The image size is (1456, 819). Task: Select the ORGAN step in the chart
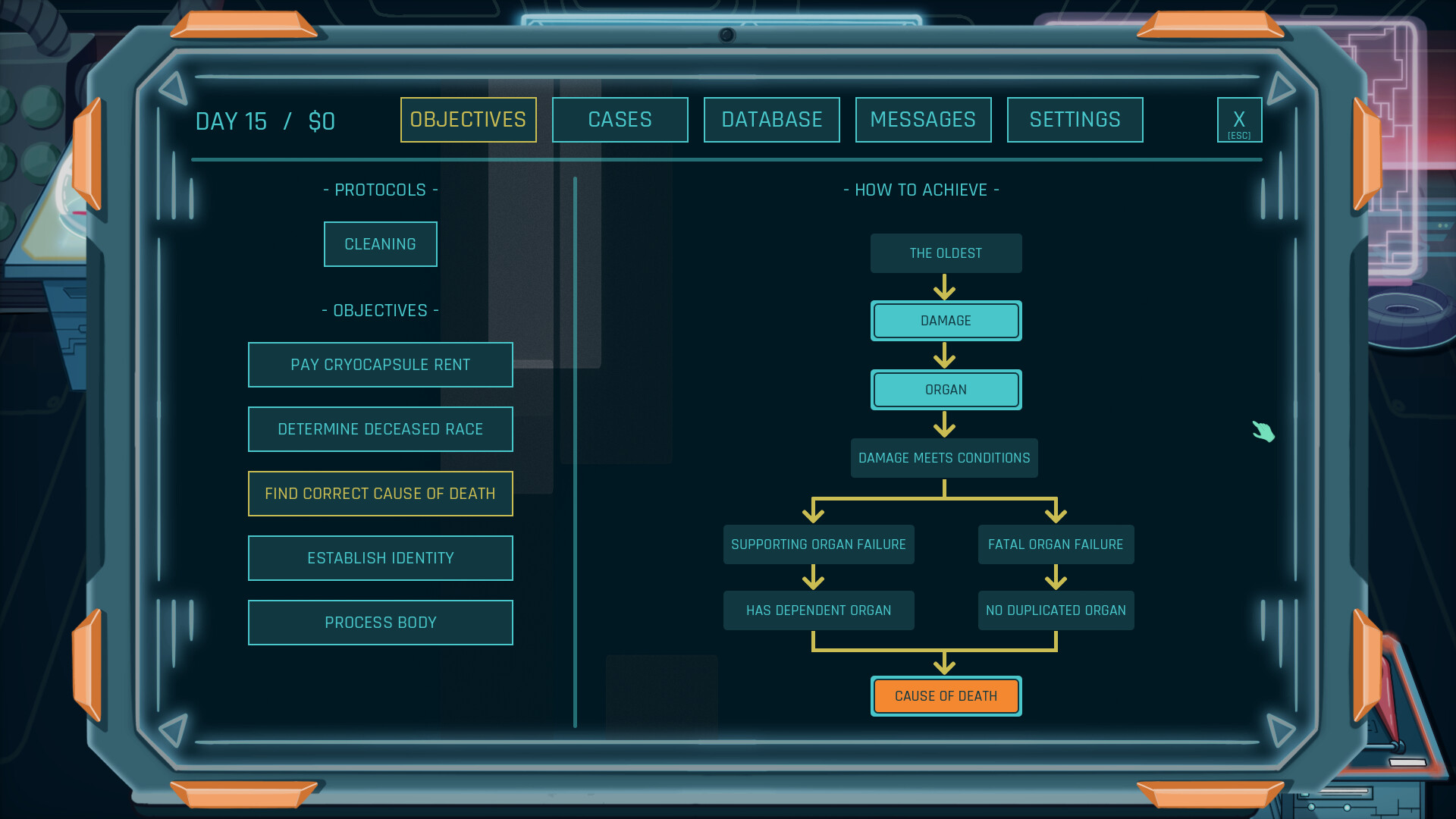[x=946, y=389]
